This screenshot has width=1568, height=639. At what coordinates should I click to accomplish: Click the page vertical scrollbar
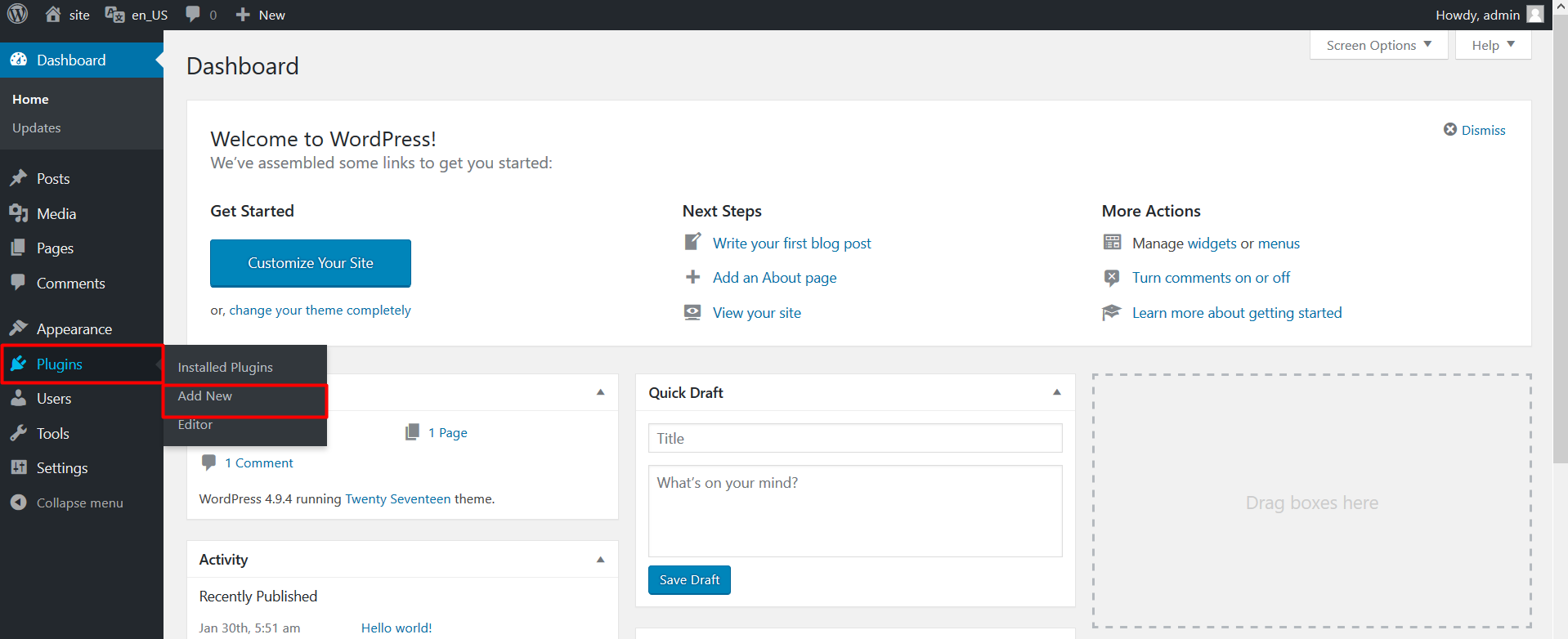[x=1560, y=237]
